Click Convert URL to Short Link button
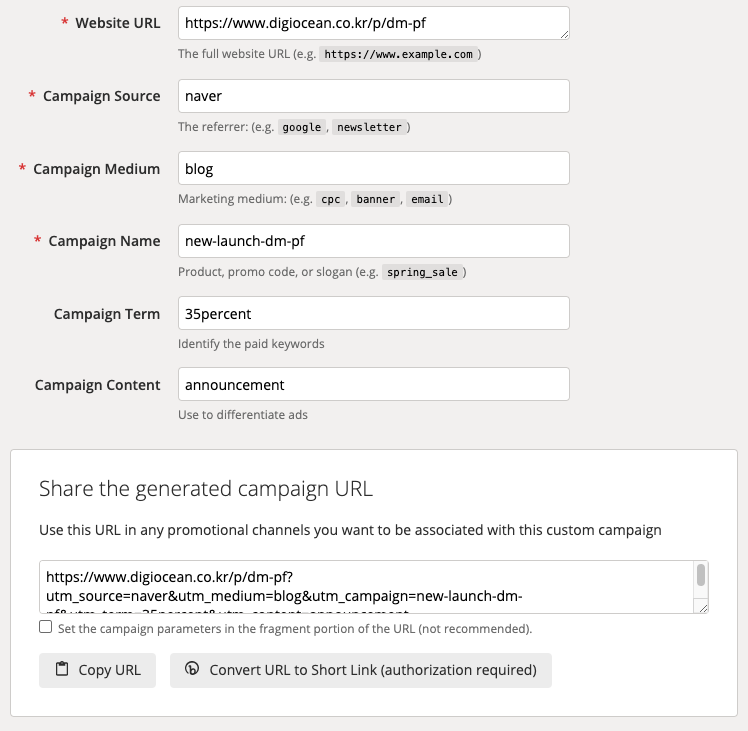This screenshot has width=748, height=731. click(x=361, y=670)
